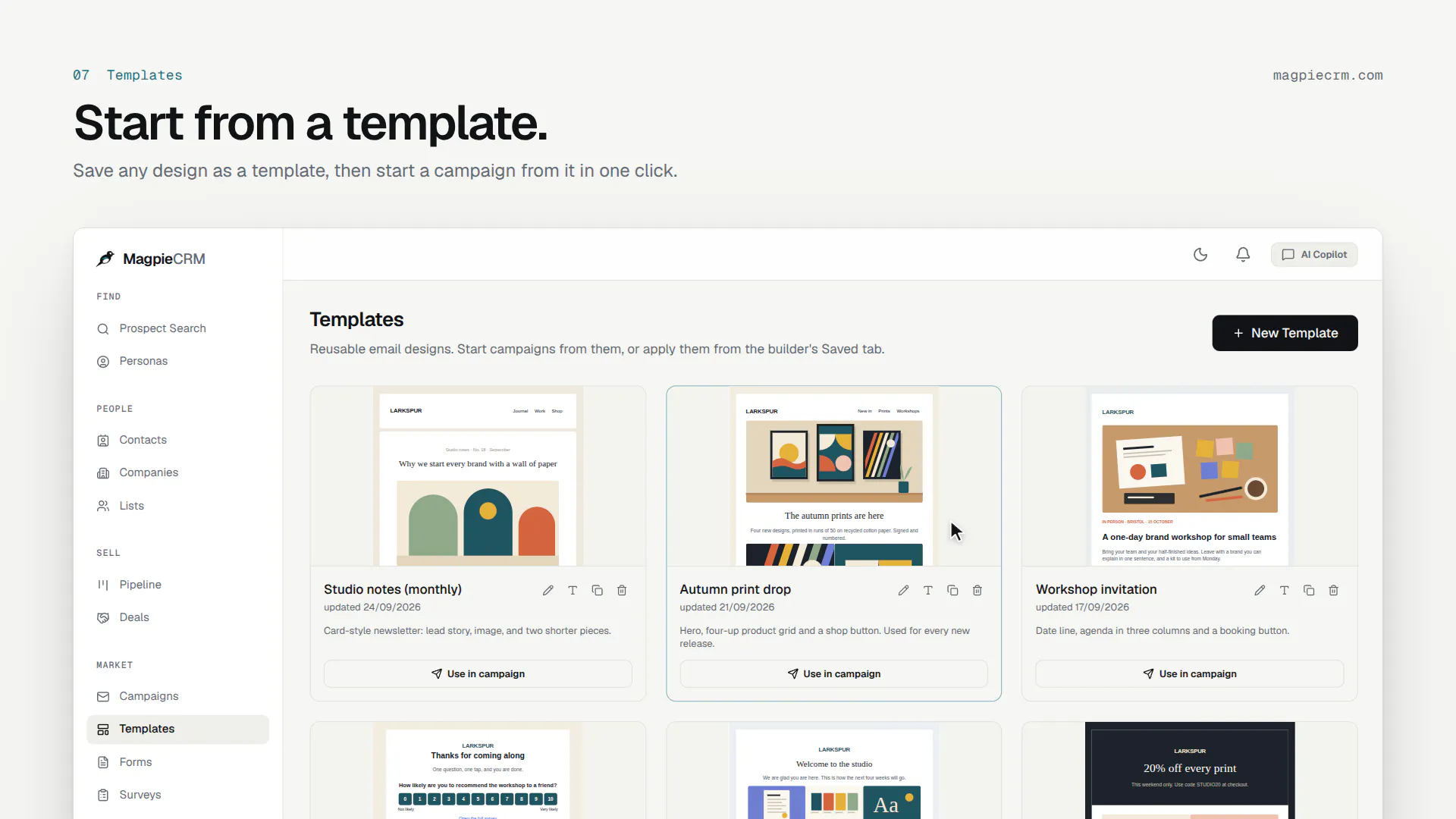
Task: Go to Personas in the sidebar
Action: click(x=178, y=361)
